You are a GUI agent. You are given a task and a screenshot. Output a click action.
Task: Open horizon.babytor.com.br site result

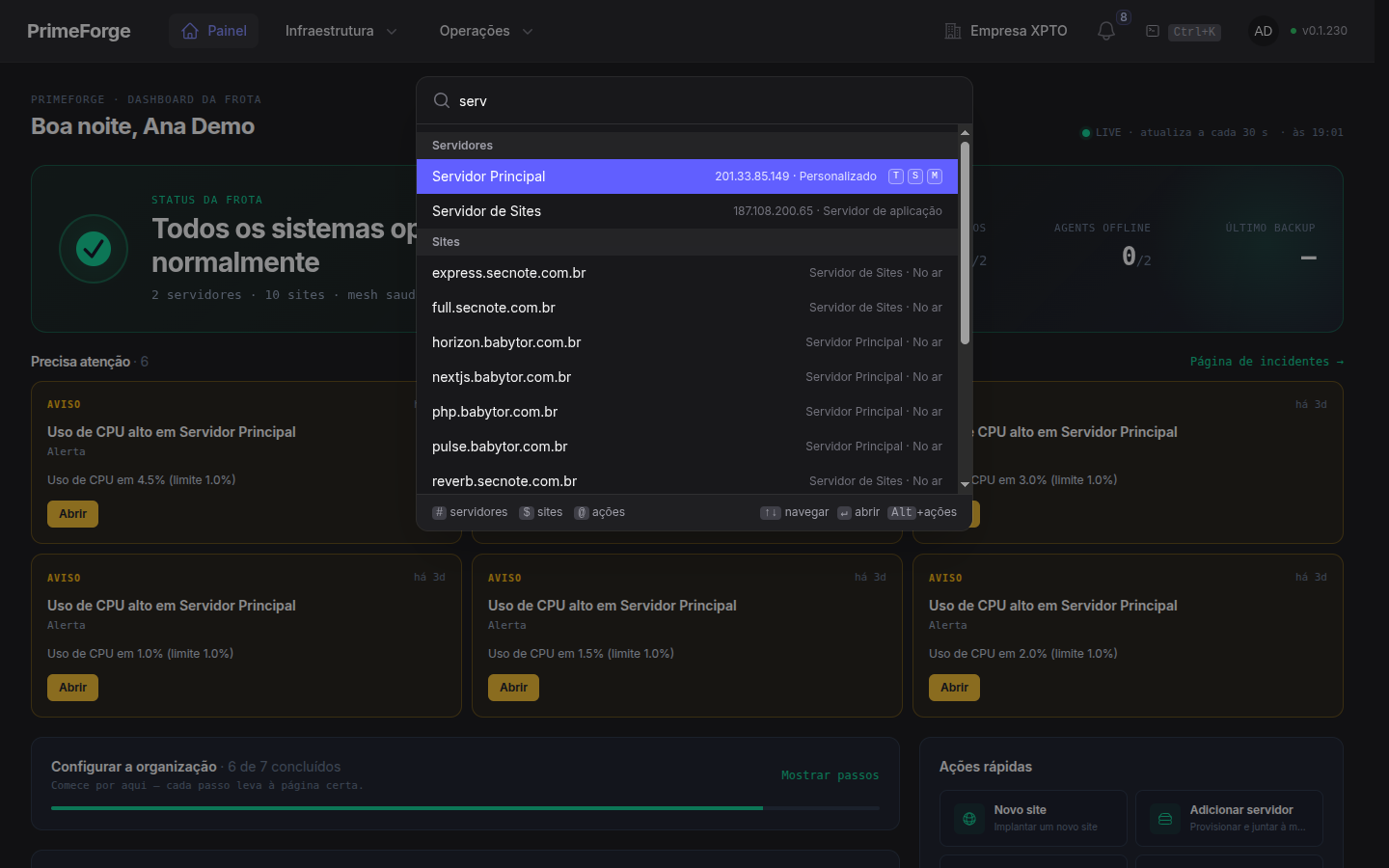point(687,342)
